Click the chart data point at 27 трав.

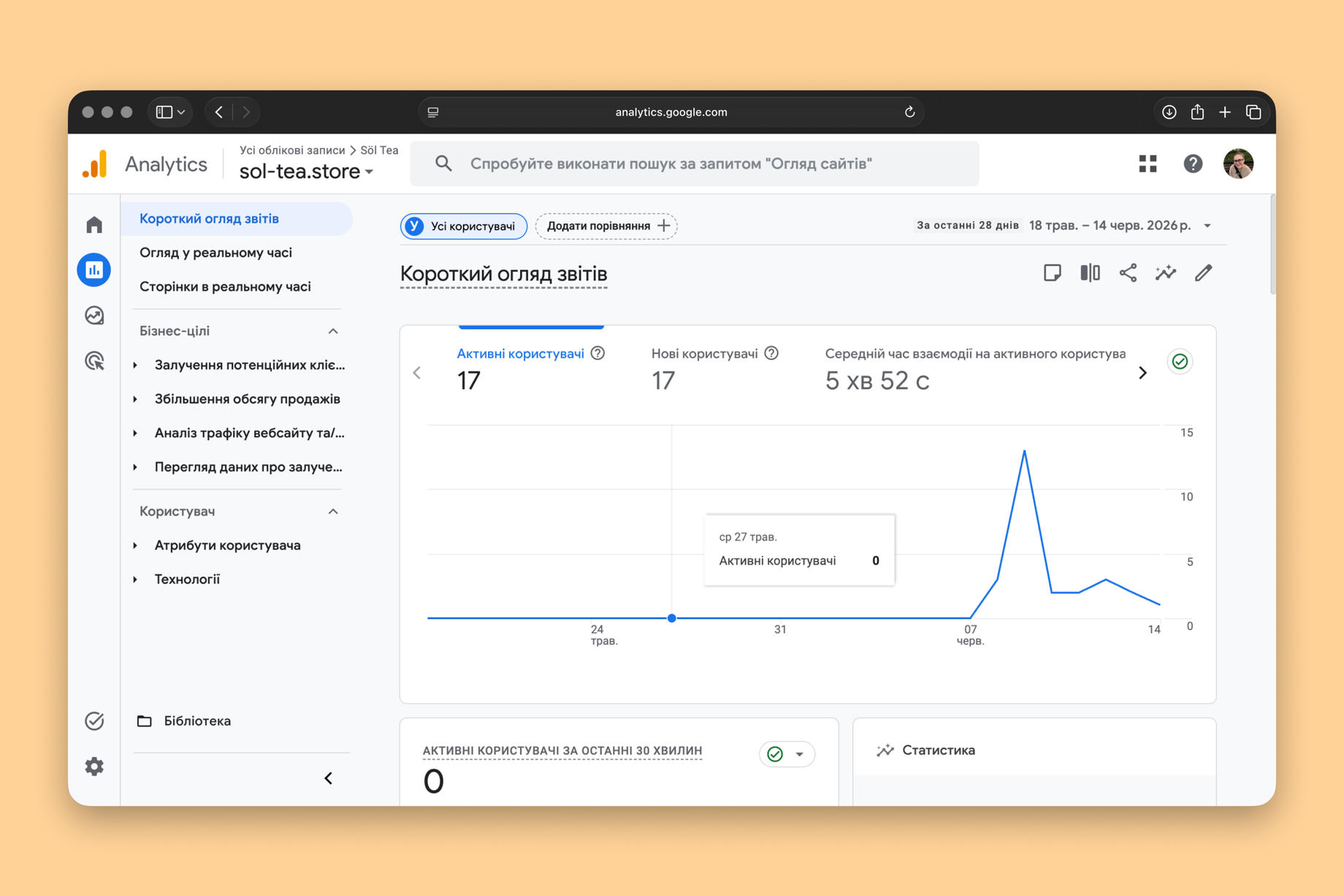coord(671,619)
